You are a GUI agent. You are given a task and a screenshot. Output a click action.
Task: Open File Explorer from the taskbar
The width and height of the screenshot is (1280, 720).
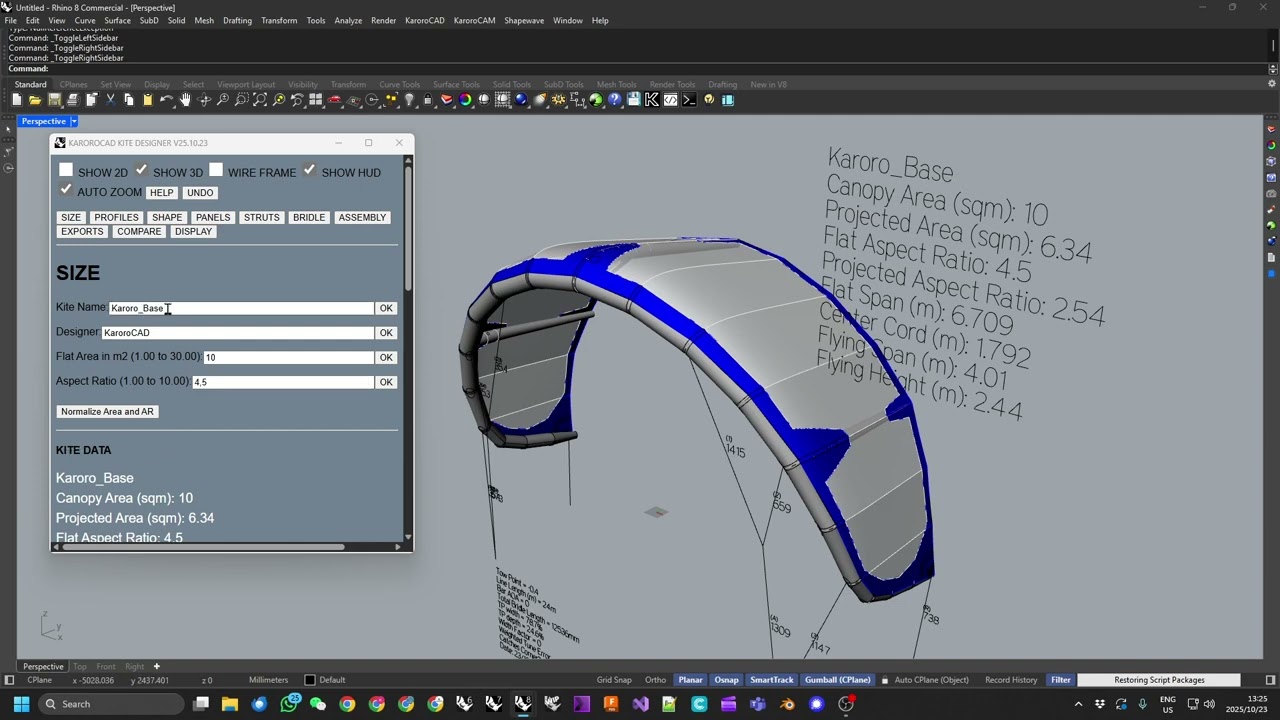point(230,704)
